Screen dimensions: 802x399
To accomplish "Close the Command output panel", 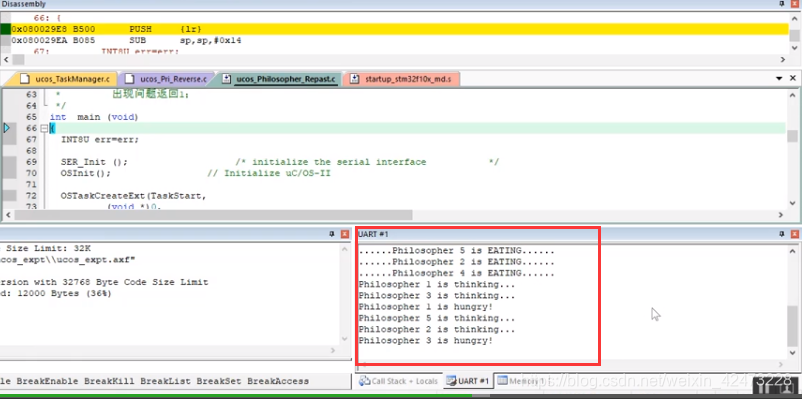I will coord(345,234).
